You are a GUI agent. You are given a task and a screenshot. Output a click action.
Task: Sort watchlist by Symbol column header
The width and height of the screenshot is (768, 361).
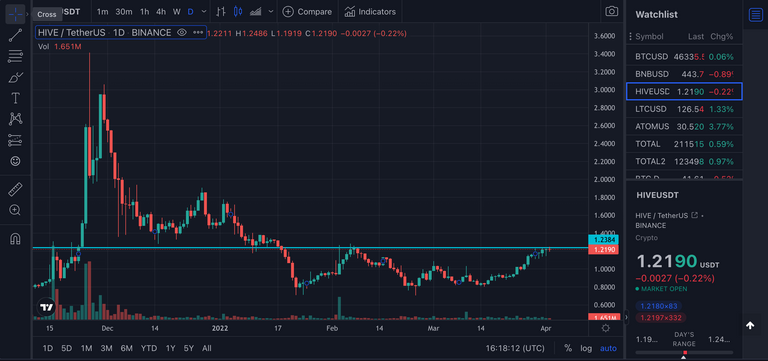click(649, 37)
